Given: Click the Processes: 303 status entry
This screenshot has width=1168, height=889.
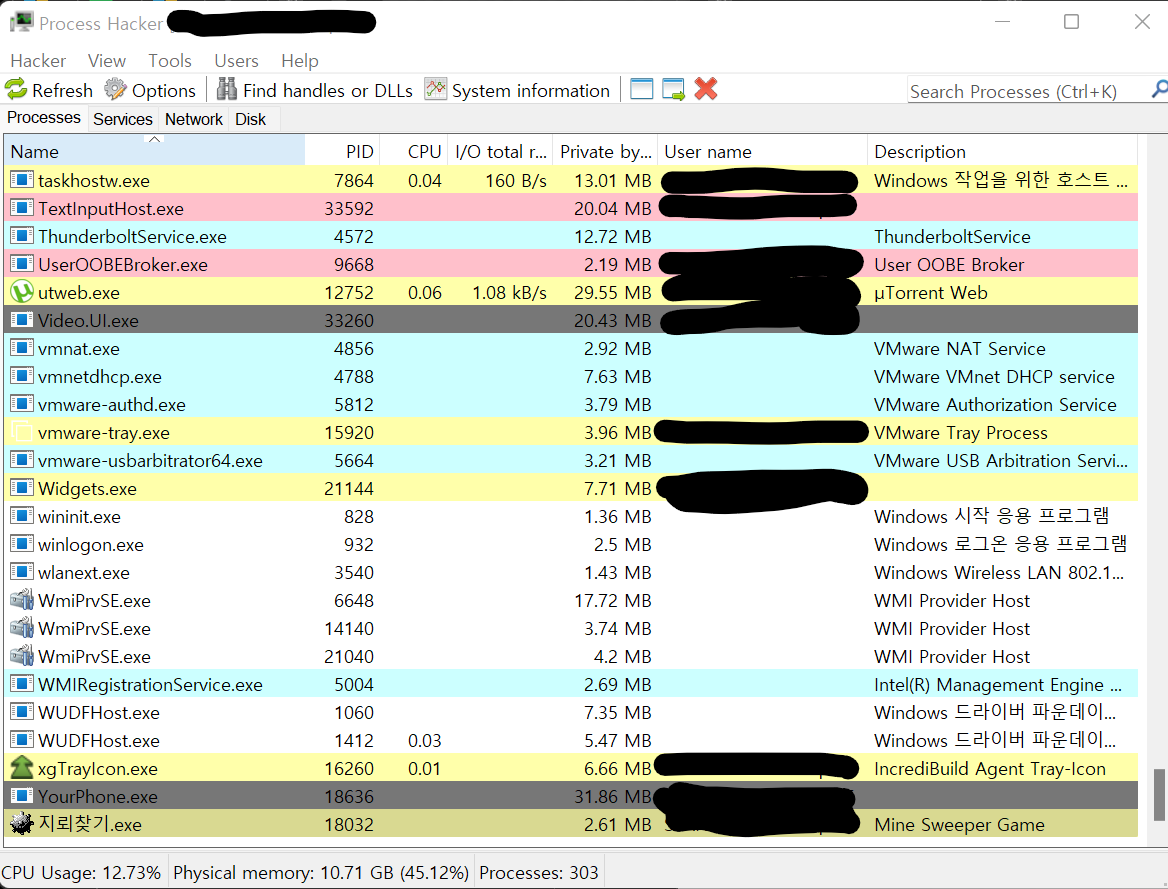Looking at the screenshot, I should tap(539, 872).
